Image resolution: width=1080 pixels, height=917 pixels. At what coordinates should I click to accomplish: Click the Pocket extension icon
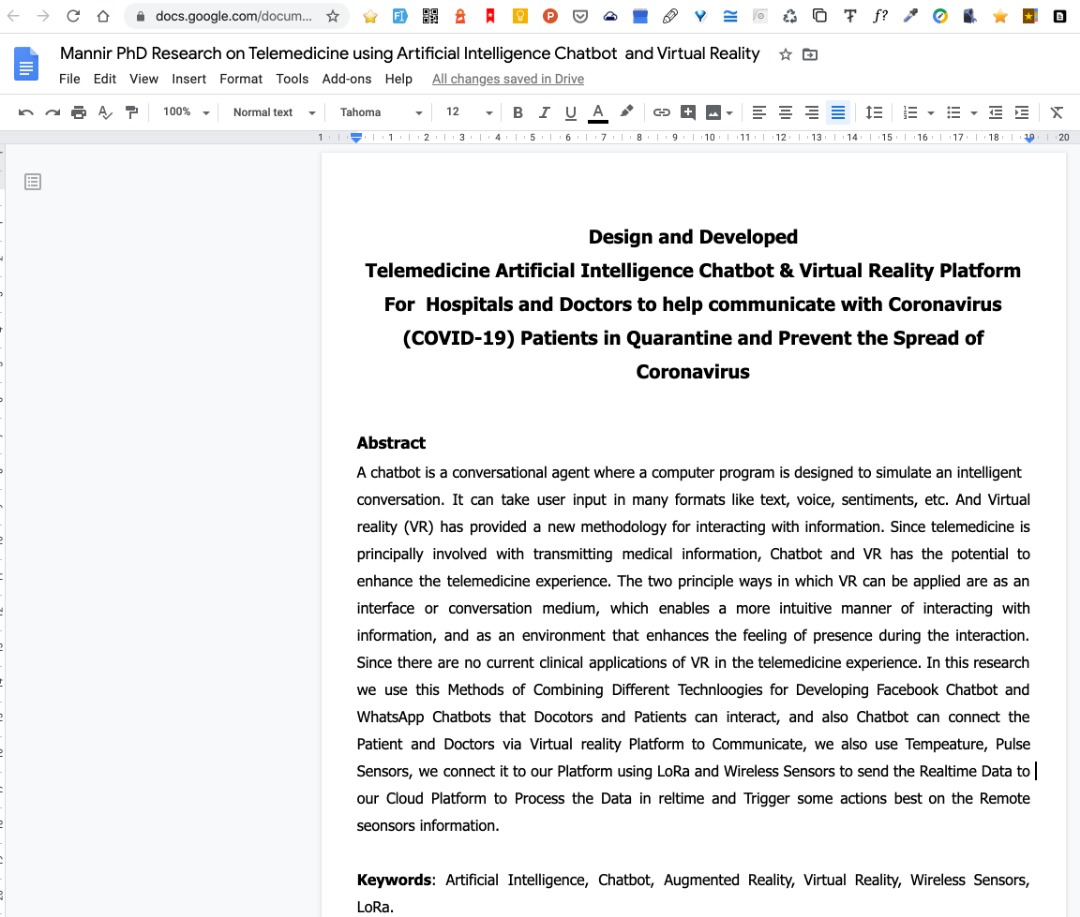[580, 16]
